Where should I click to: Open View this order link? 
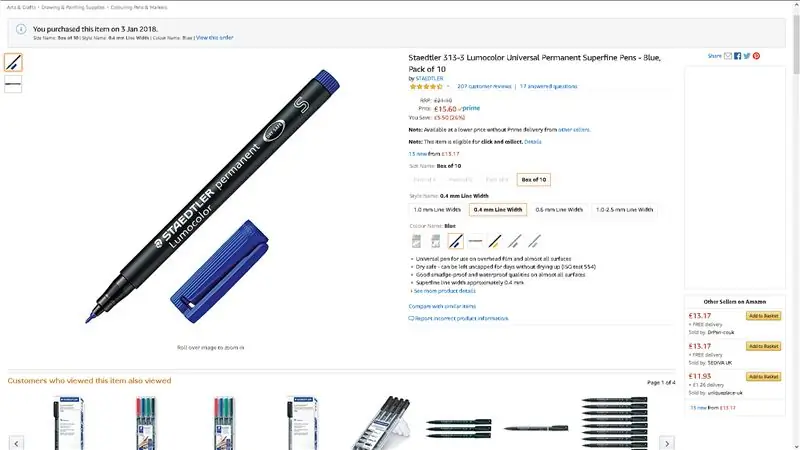click(x=215, y=38)
